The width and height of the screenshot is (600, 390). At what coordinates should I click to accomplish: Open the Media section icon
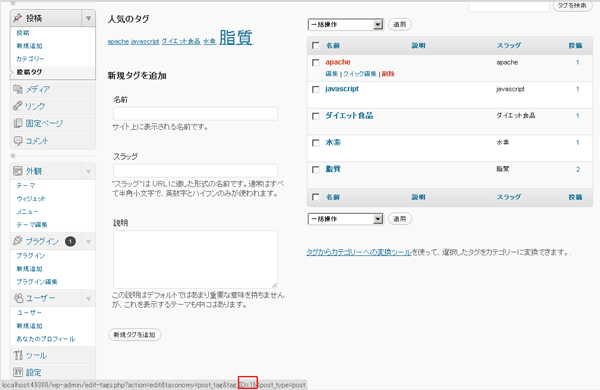pos(18,89)
